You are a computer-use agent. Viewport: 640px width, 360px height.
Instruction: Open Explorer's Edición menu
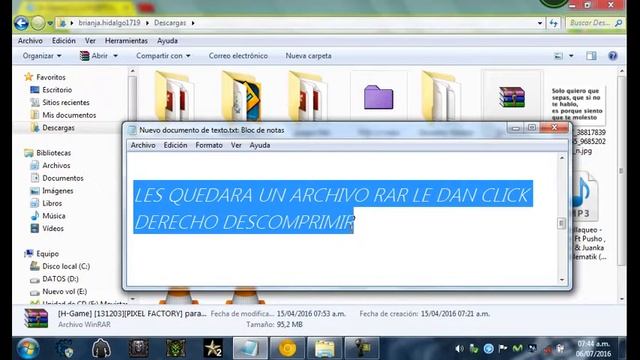[x=64, y=41]
